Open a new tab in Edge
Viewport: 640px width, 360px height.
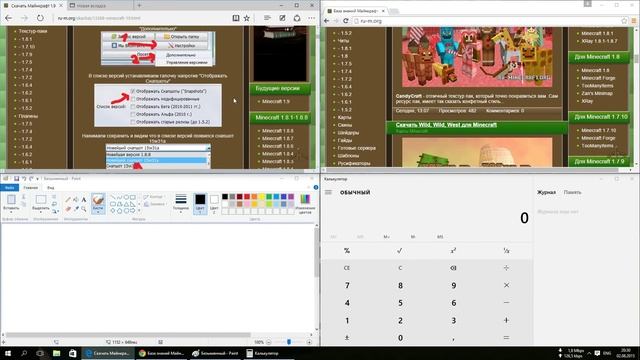(139, 6)
